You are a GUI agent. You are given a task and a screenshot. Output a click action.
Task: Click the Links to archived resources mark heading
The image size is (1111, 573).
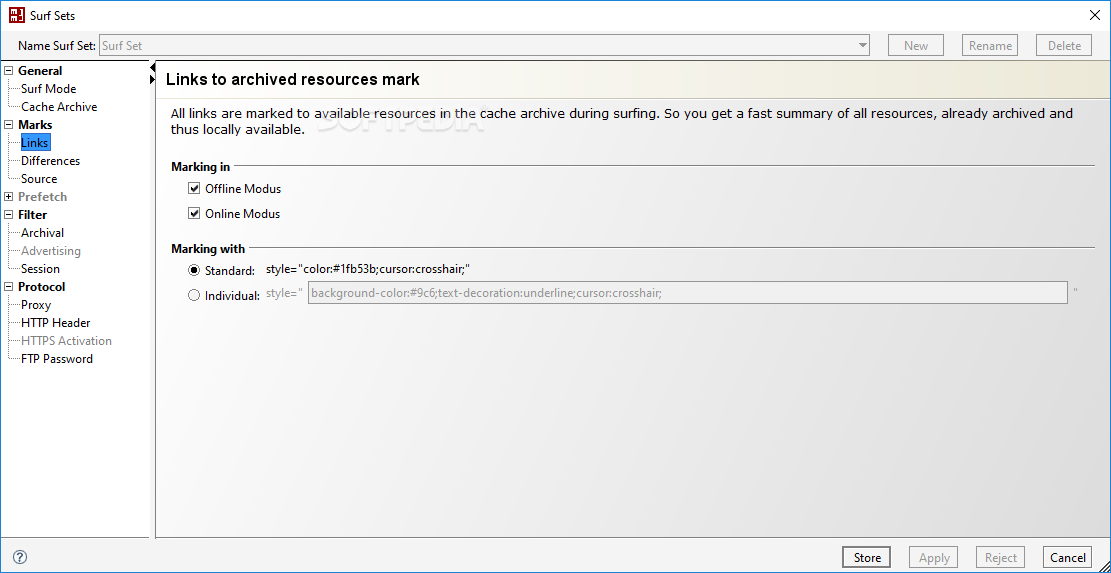pyautogui.click(x=293, y=79)
